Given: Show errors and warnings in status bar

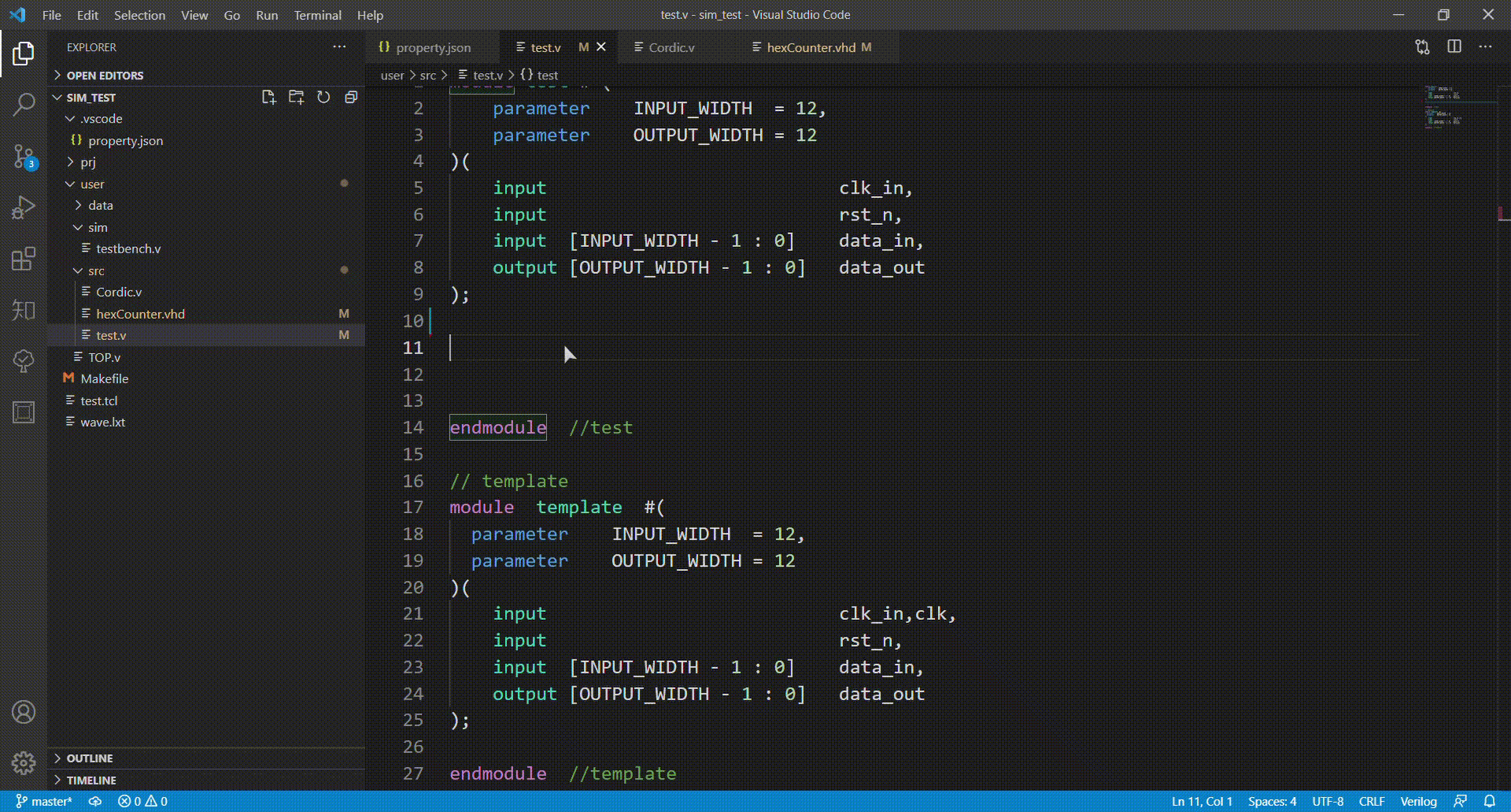Looking at the screenshot, I should [142, 801].
